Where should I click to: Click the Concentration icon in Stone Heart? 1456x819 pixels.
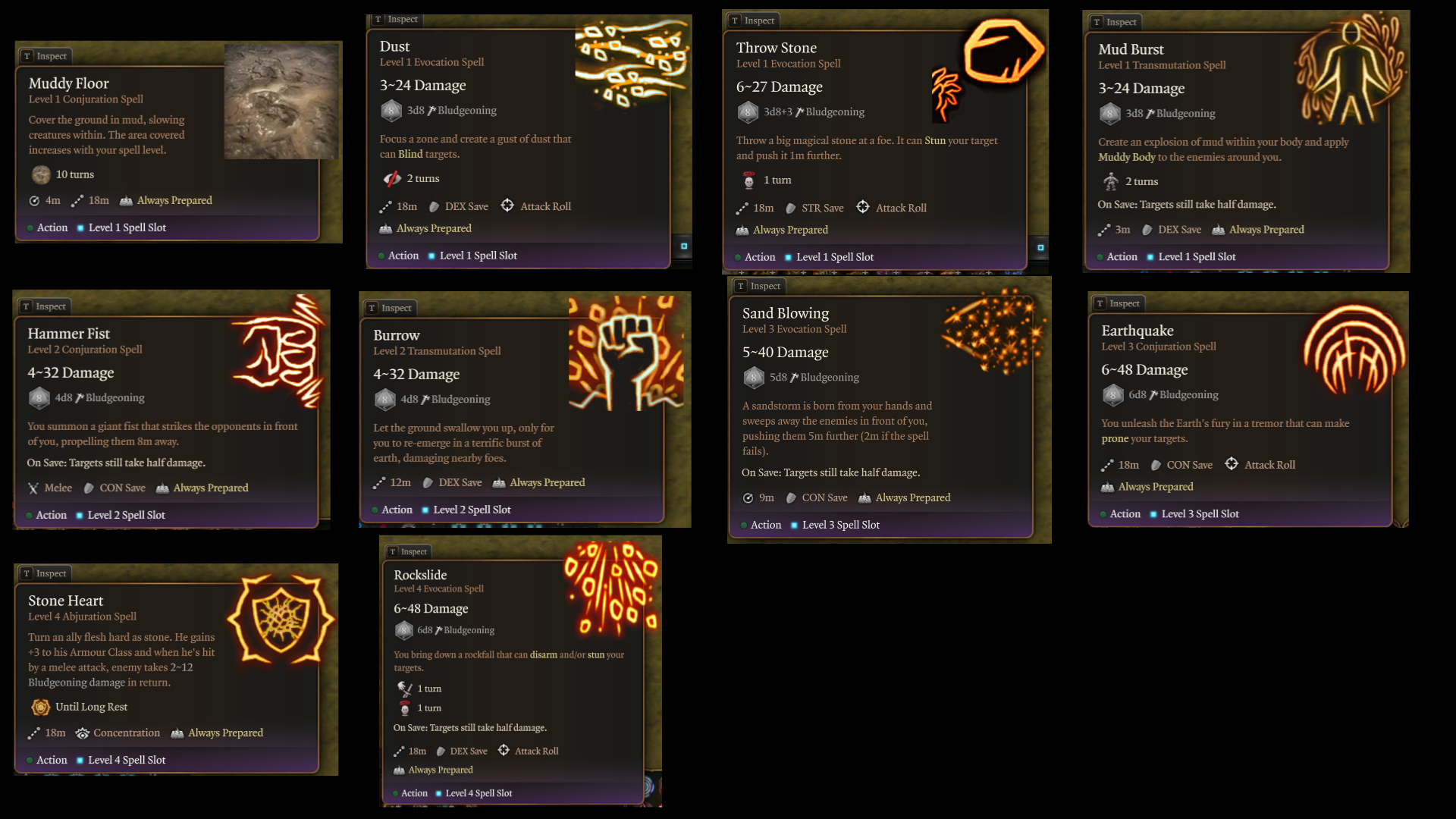click(x=82, y=733)
